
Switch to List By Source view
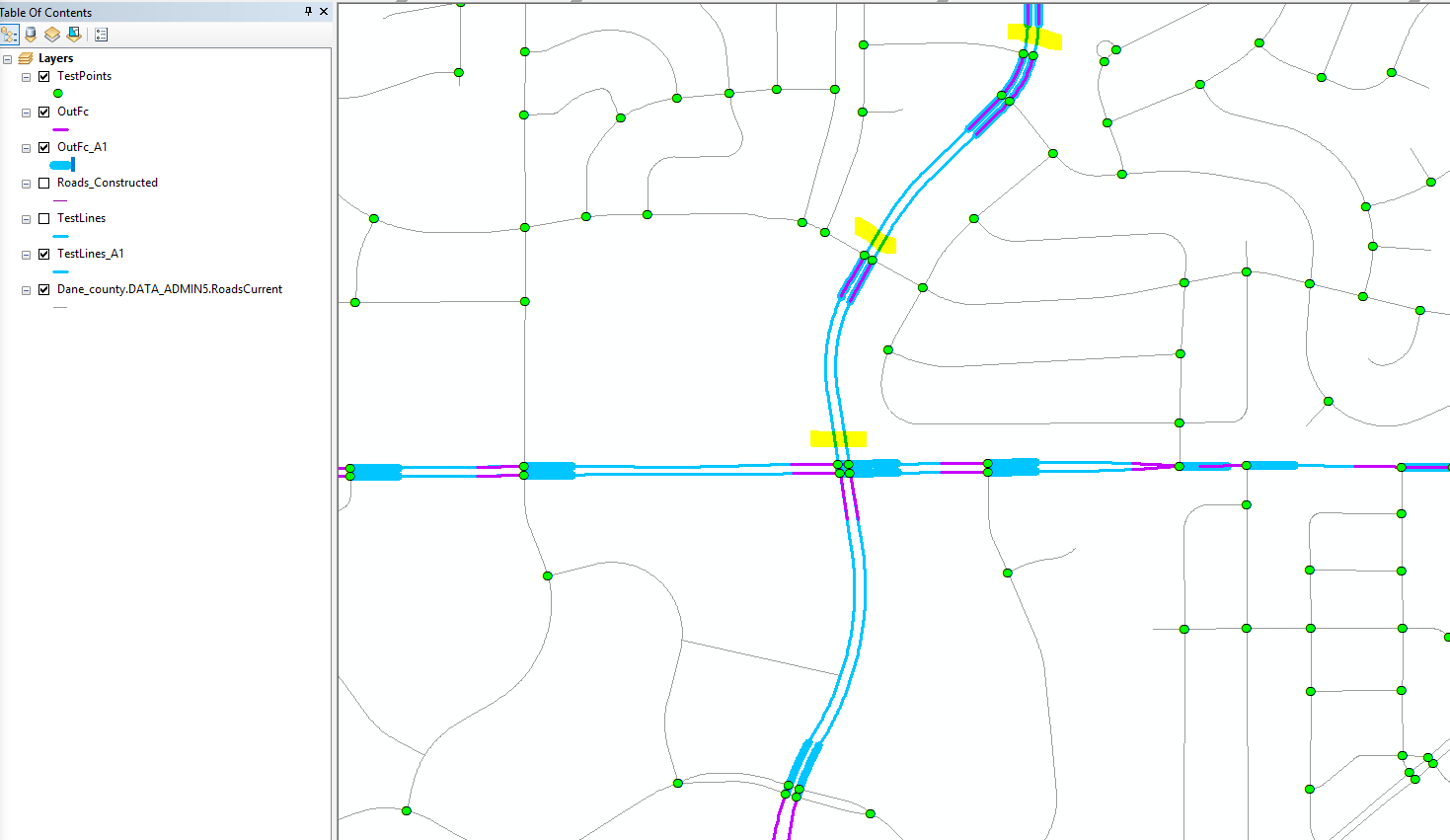(x=30, y=34)
